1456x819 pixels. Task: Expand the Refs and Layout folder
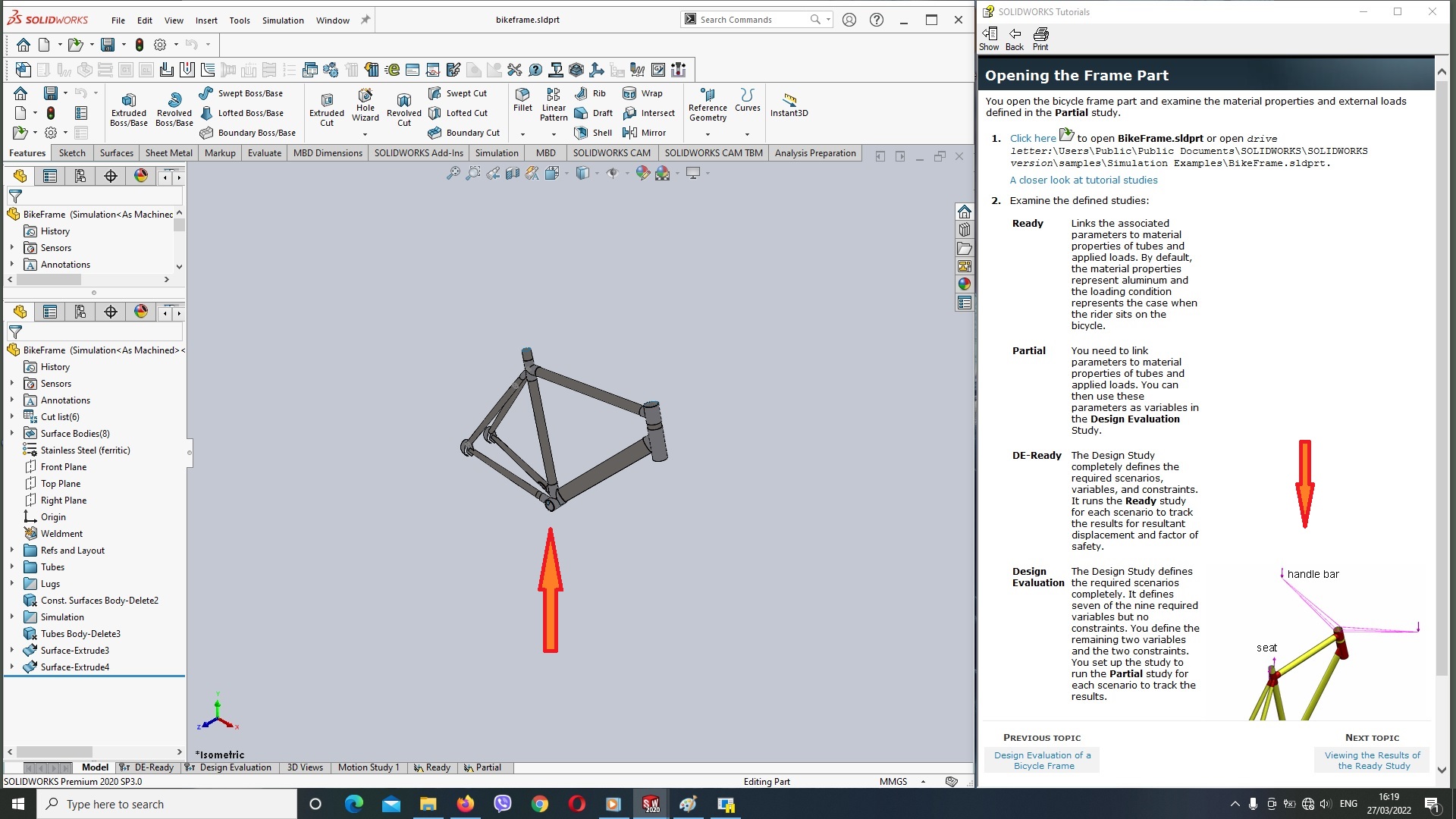pos(11,551)
